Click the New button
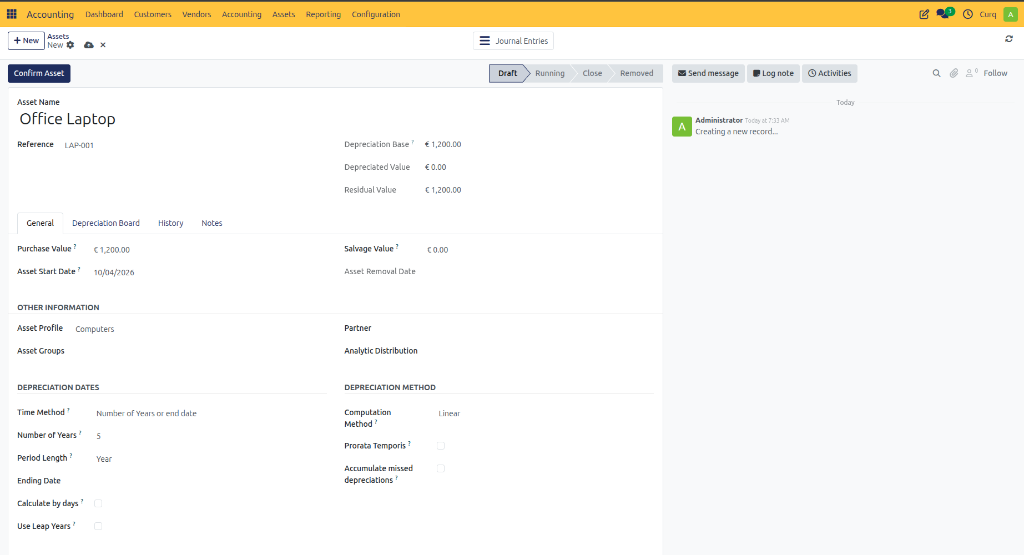The image size is (1024, 555). coord(26,40)
